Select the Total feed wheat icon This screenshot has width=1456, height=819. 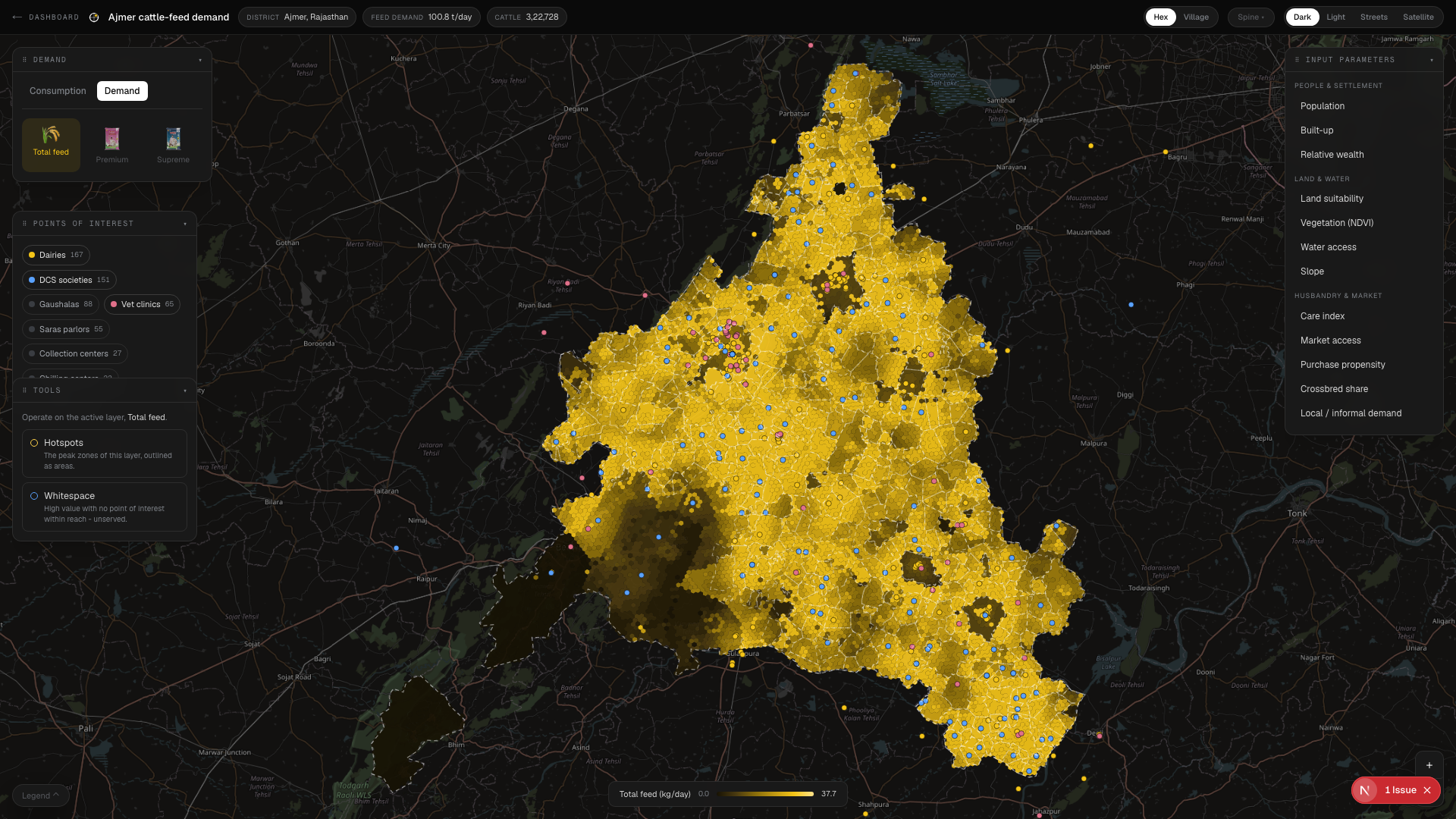pos(51,136)
